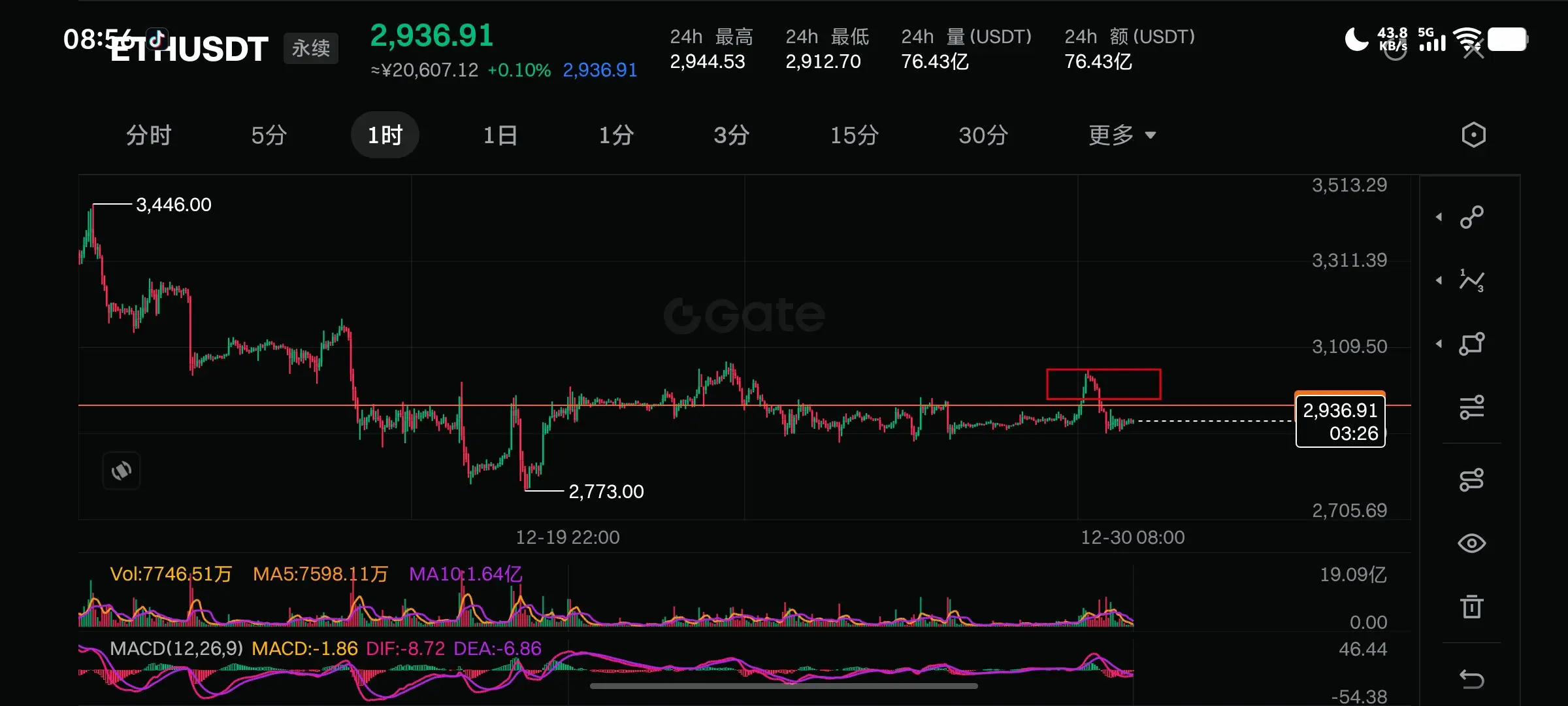Click the horizontal scrollbar under the MACD panel

783,686
